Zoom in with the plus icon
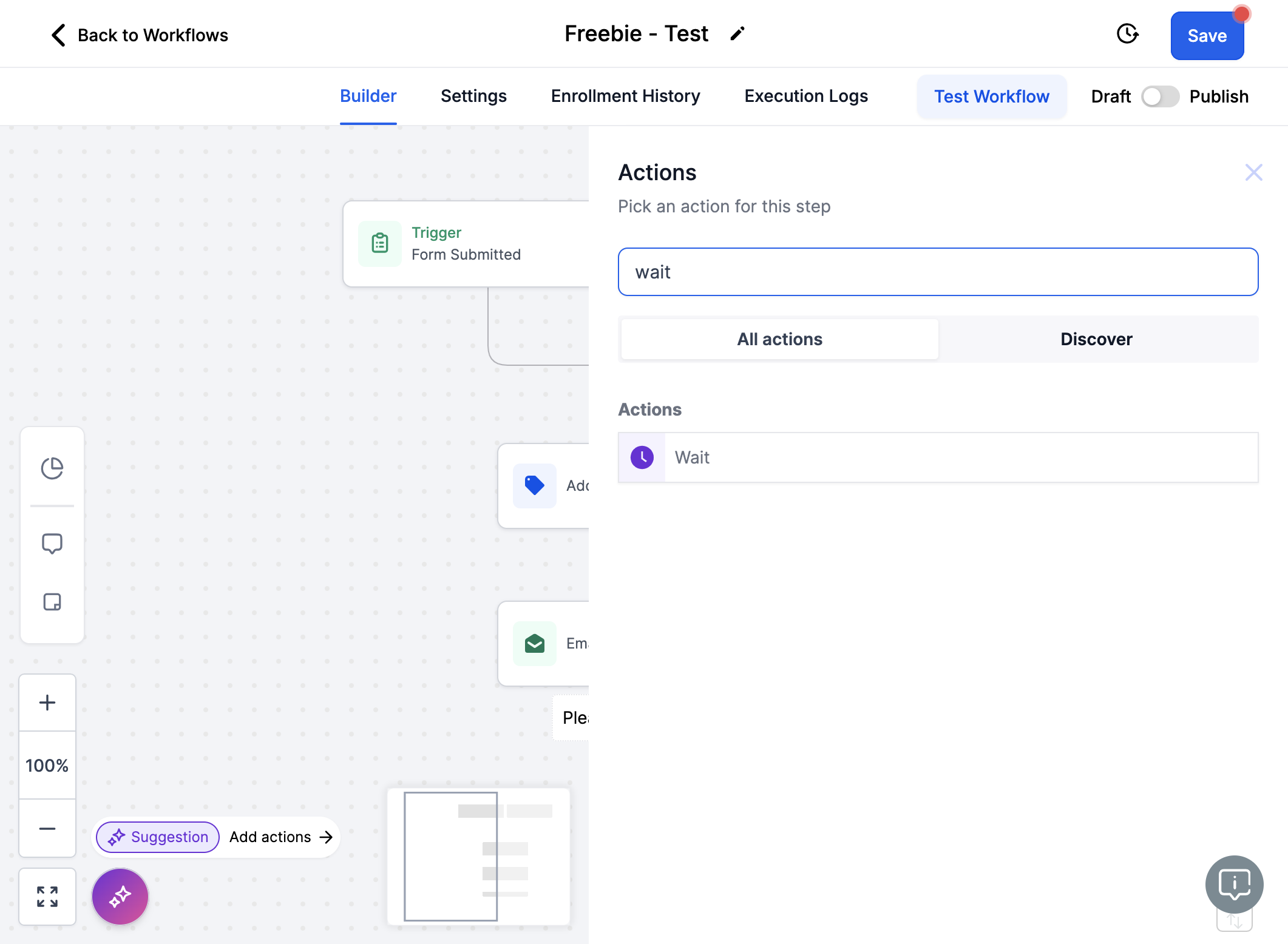1288x944 pixels. [47, 703]
